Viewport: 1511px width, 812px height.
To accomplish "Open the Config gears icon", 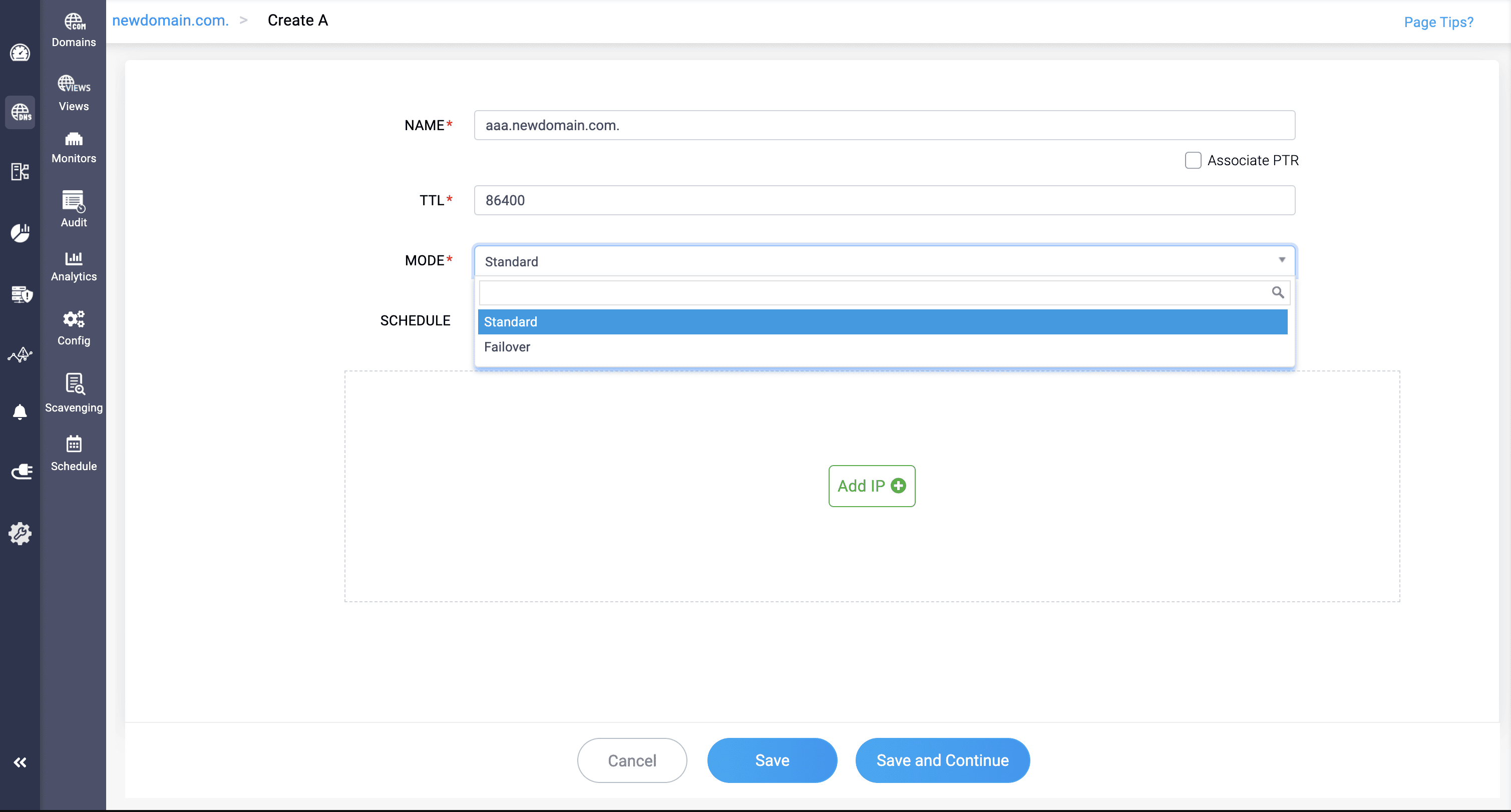I will (73, 319).
